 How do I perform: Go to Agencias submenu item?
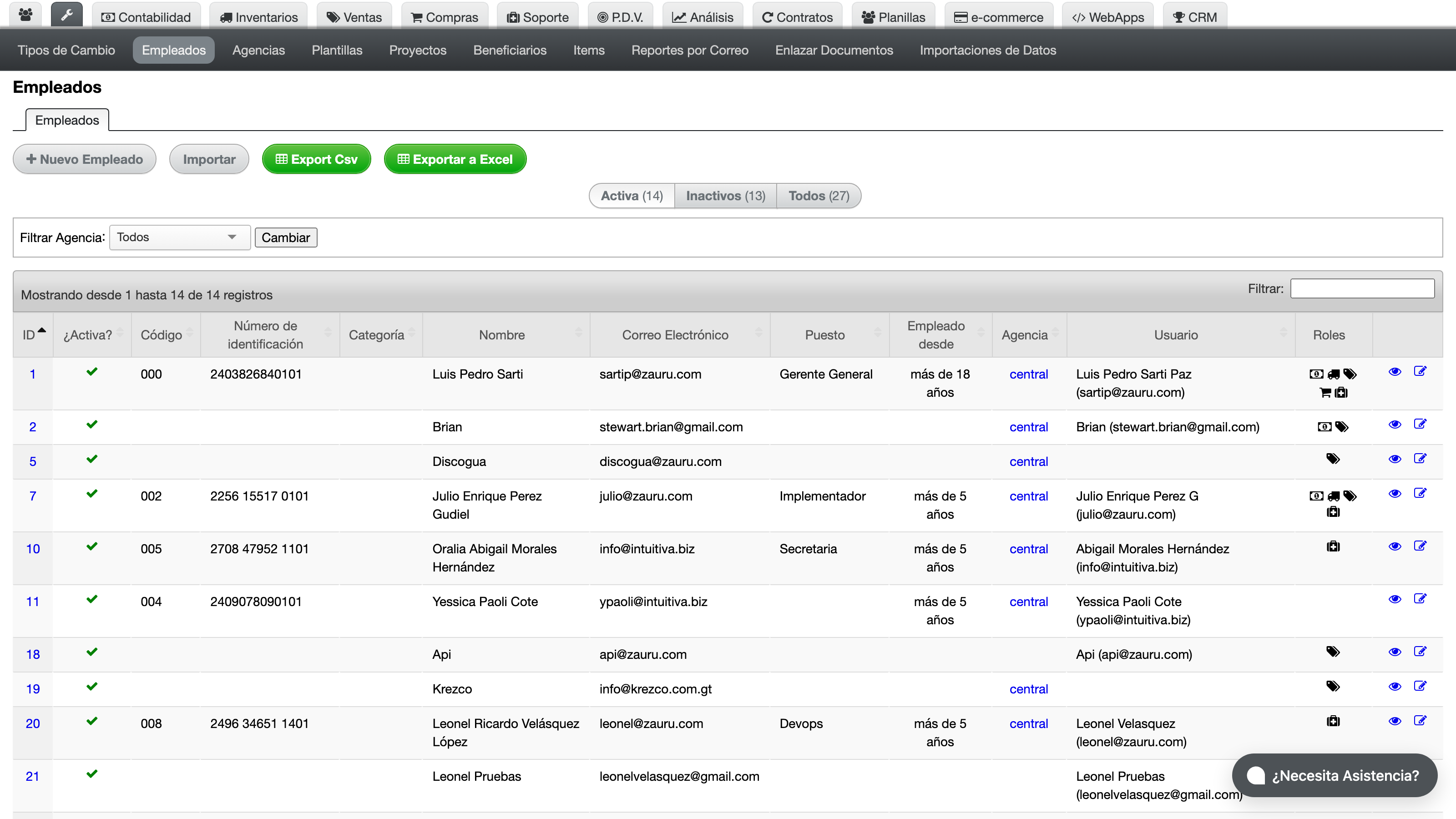click(x=258, y=51)
